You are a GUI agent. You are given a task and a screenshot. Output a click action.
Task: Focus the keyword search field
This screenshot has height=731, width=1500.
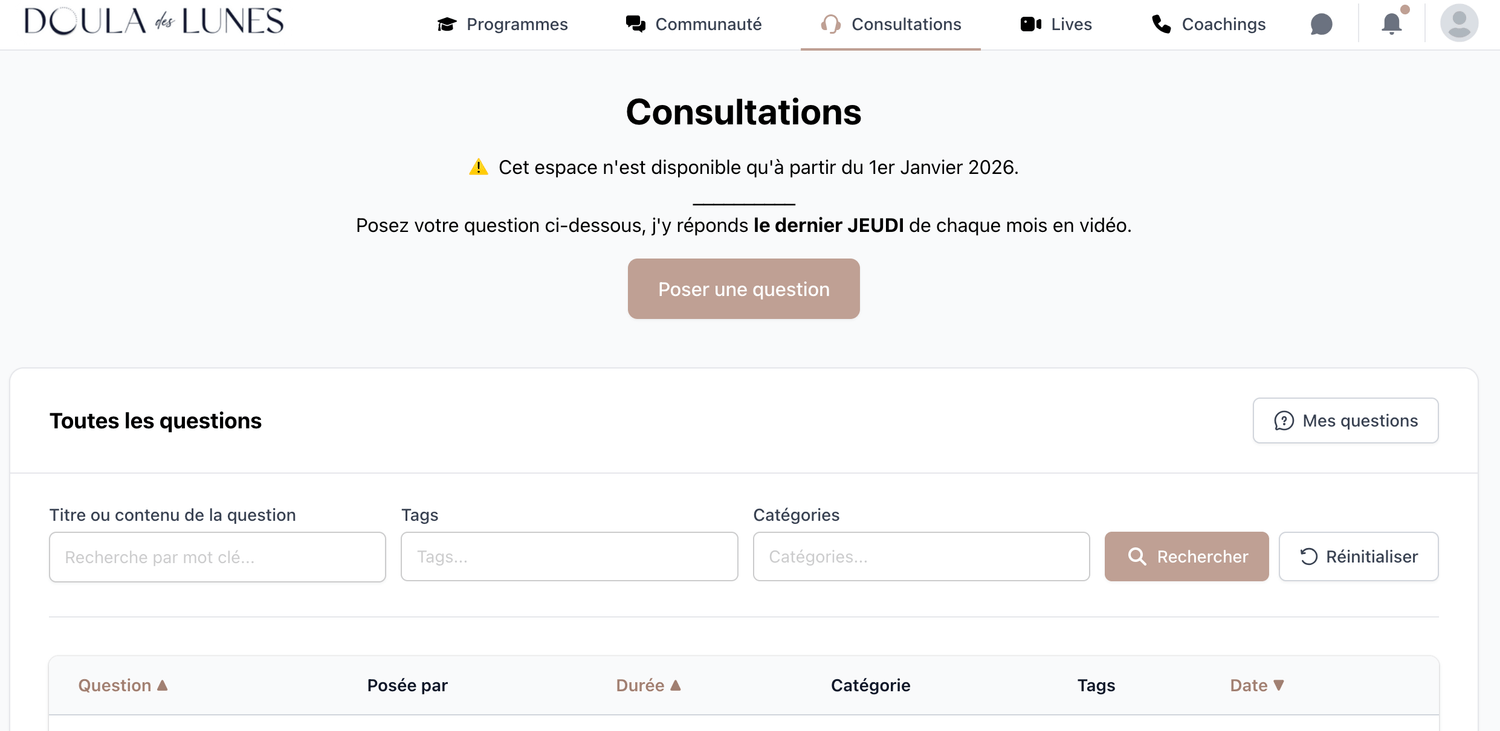217,557
